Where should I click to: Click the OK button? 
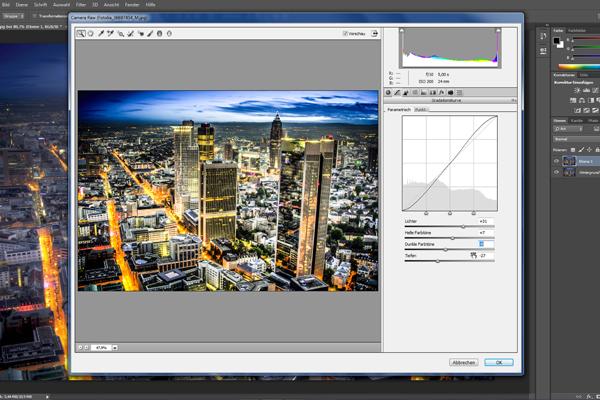498,362
